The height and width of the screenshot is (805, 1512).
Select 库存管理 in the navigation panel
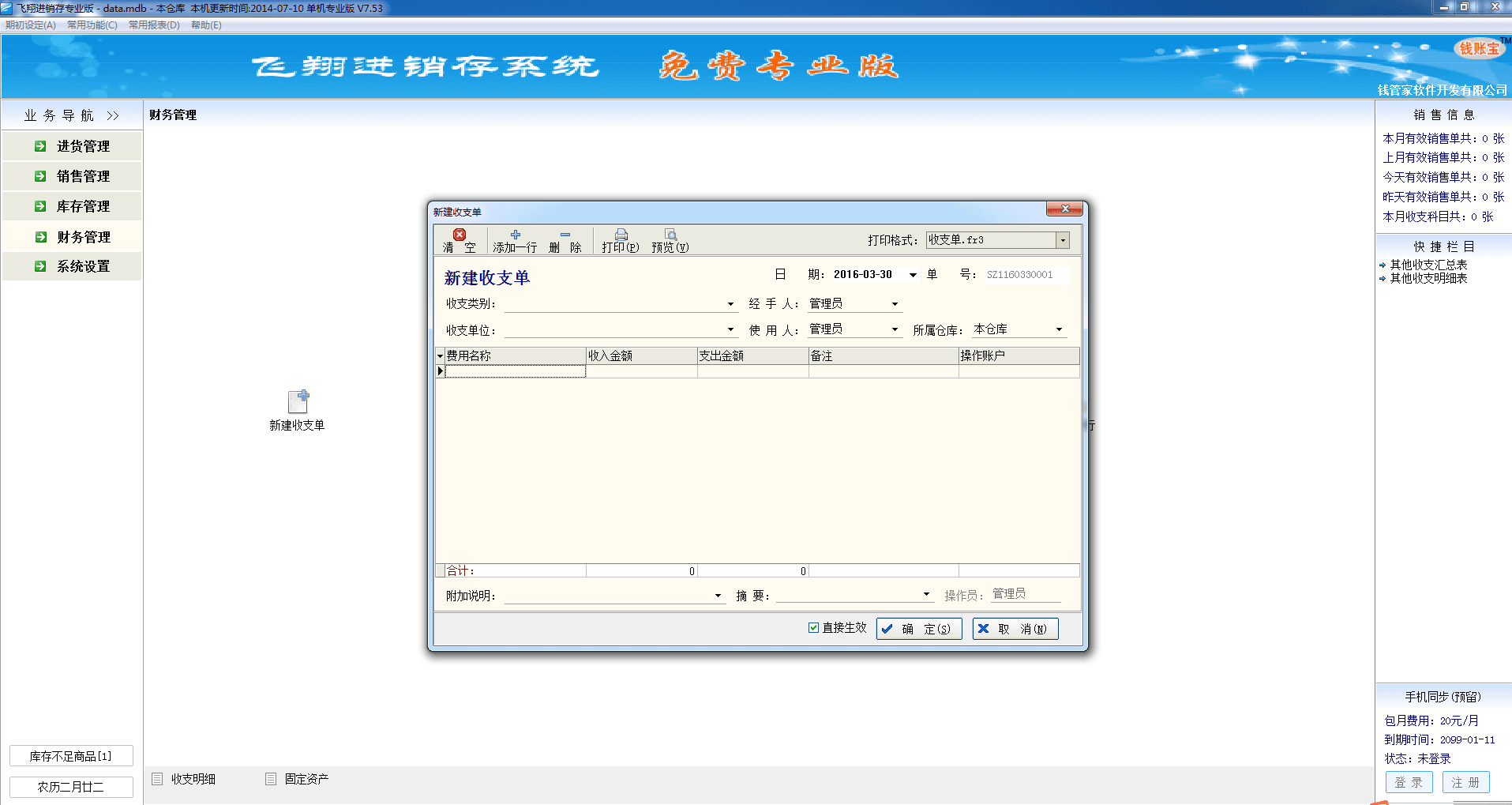(83, 206)
